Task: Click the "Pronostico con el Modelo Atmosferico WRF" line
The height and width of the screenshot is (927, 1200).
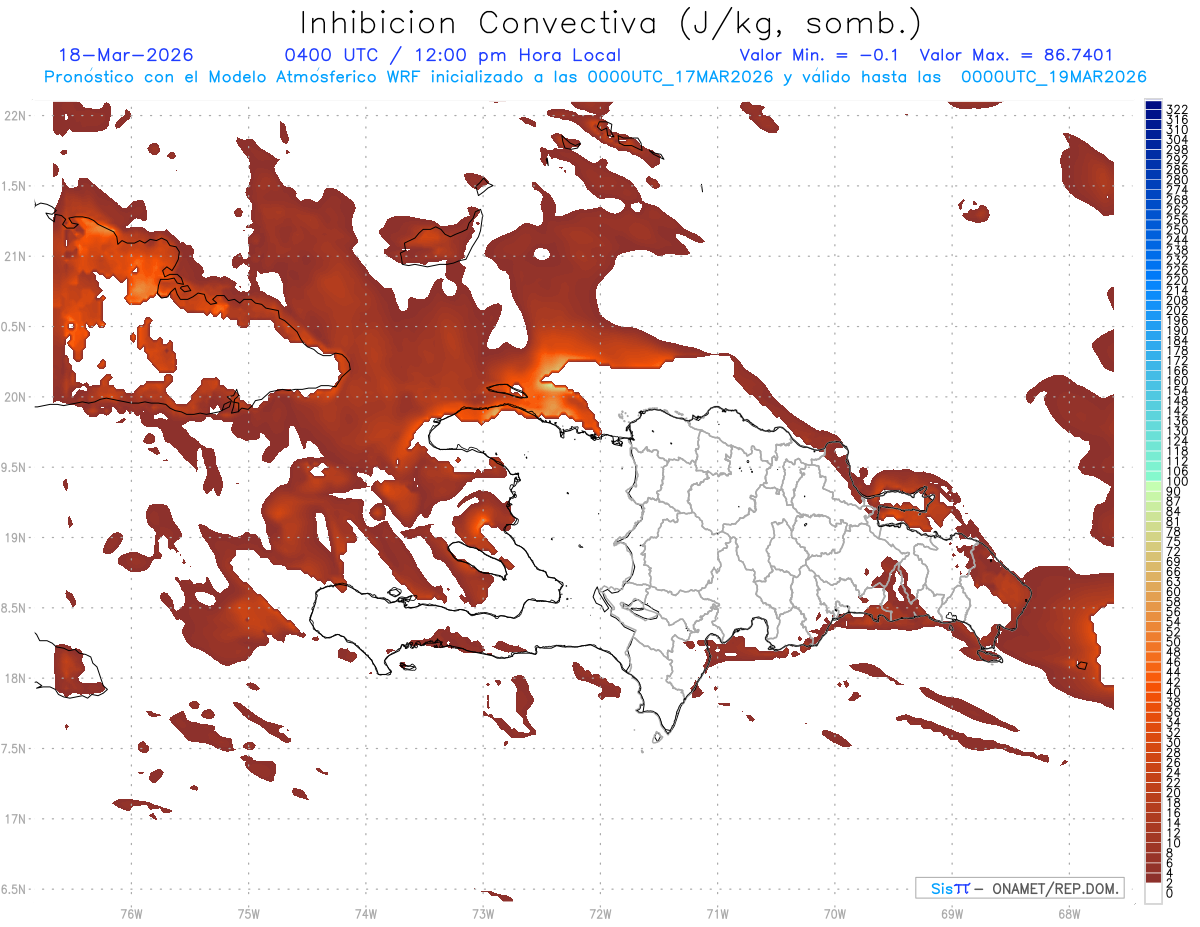Action: (x=595, y=76)
